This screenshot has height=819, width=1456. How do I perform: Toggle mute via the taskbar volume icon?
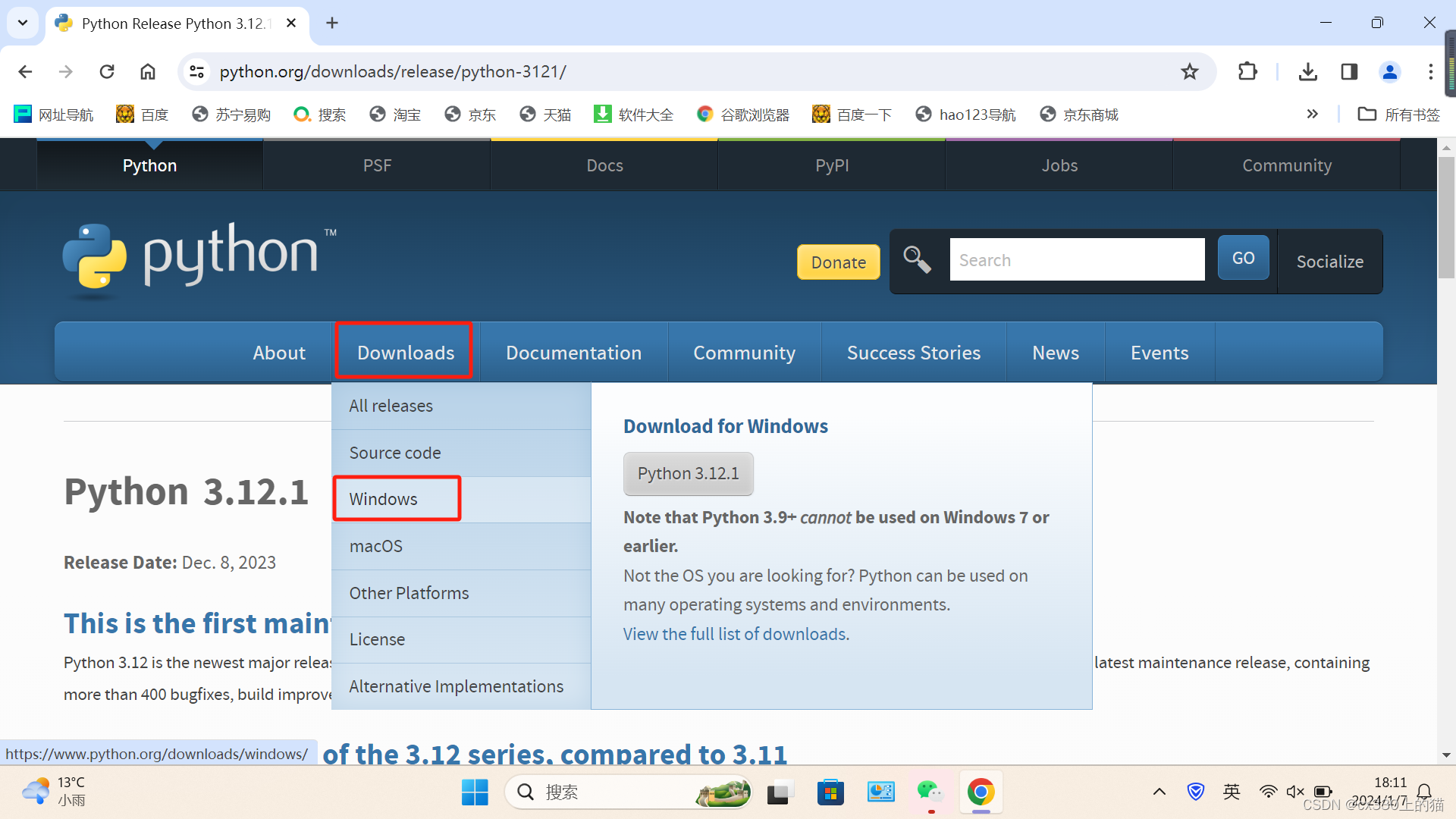1295,792
